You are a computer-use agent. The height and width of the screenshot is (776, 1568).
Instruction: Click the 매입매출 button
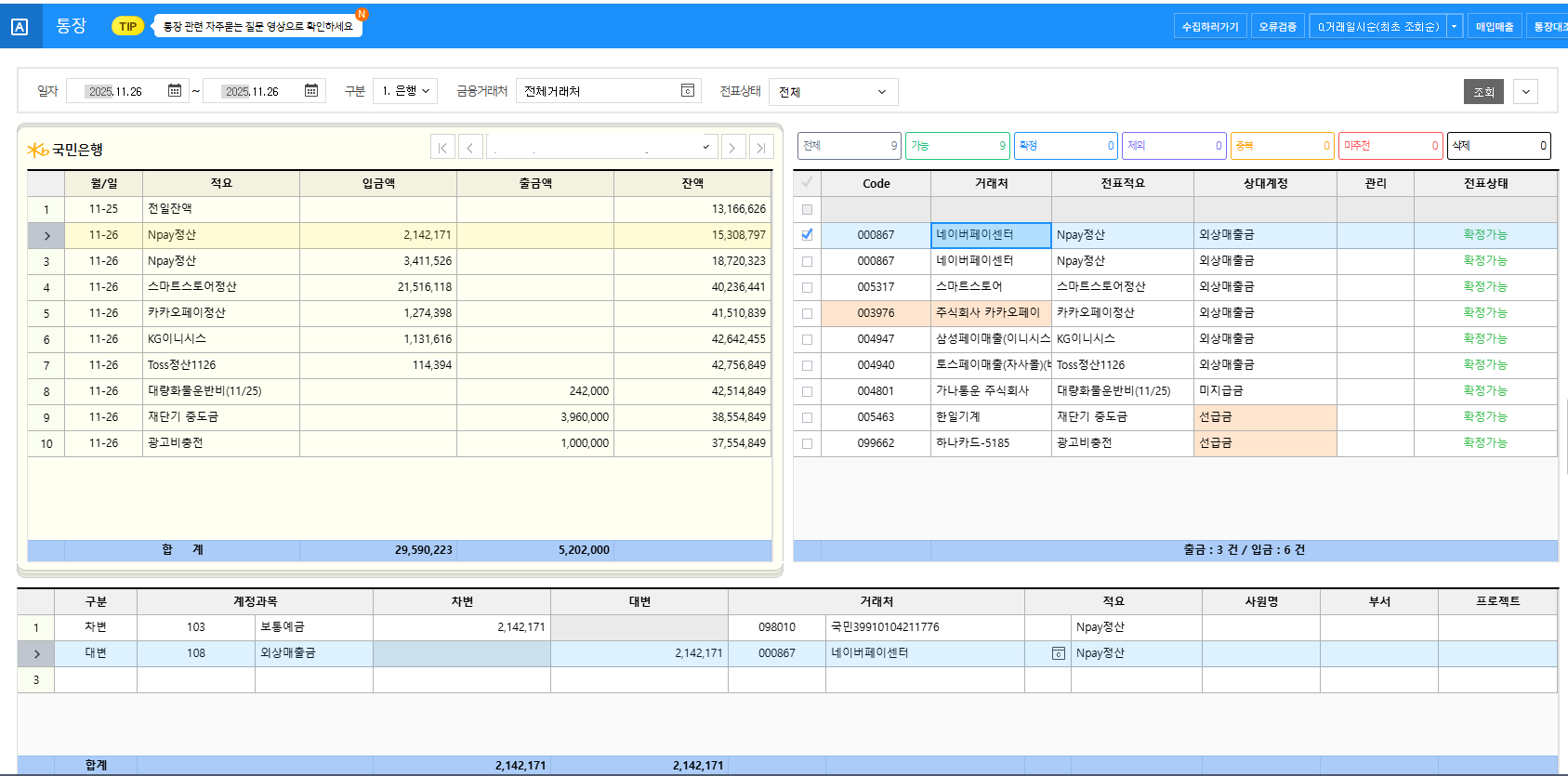[1495, 27]
